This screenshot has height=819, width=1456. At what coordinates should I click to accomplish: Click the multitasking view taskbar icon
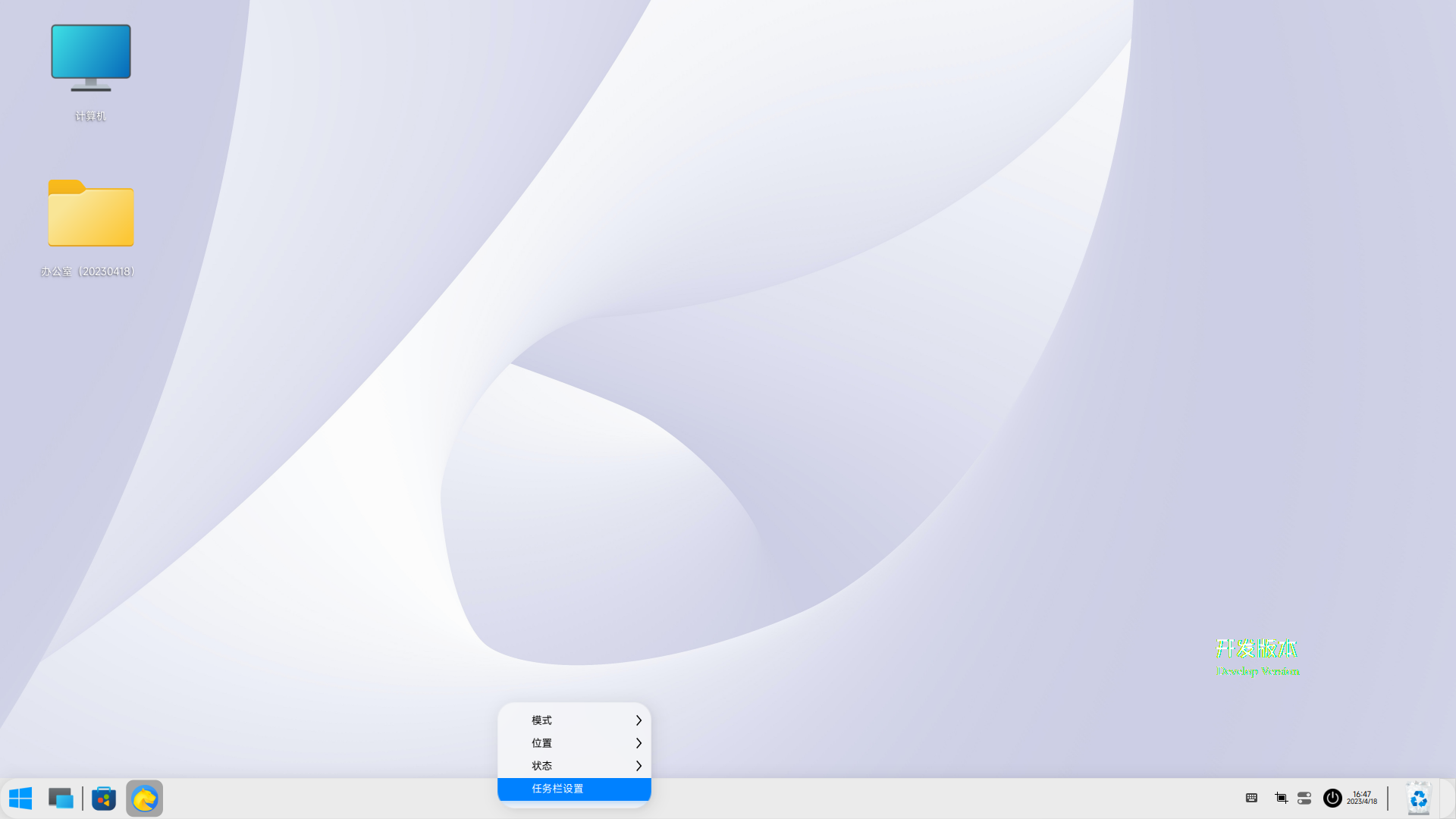(x=61, y=798)
